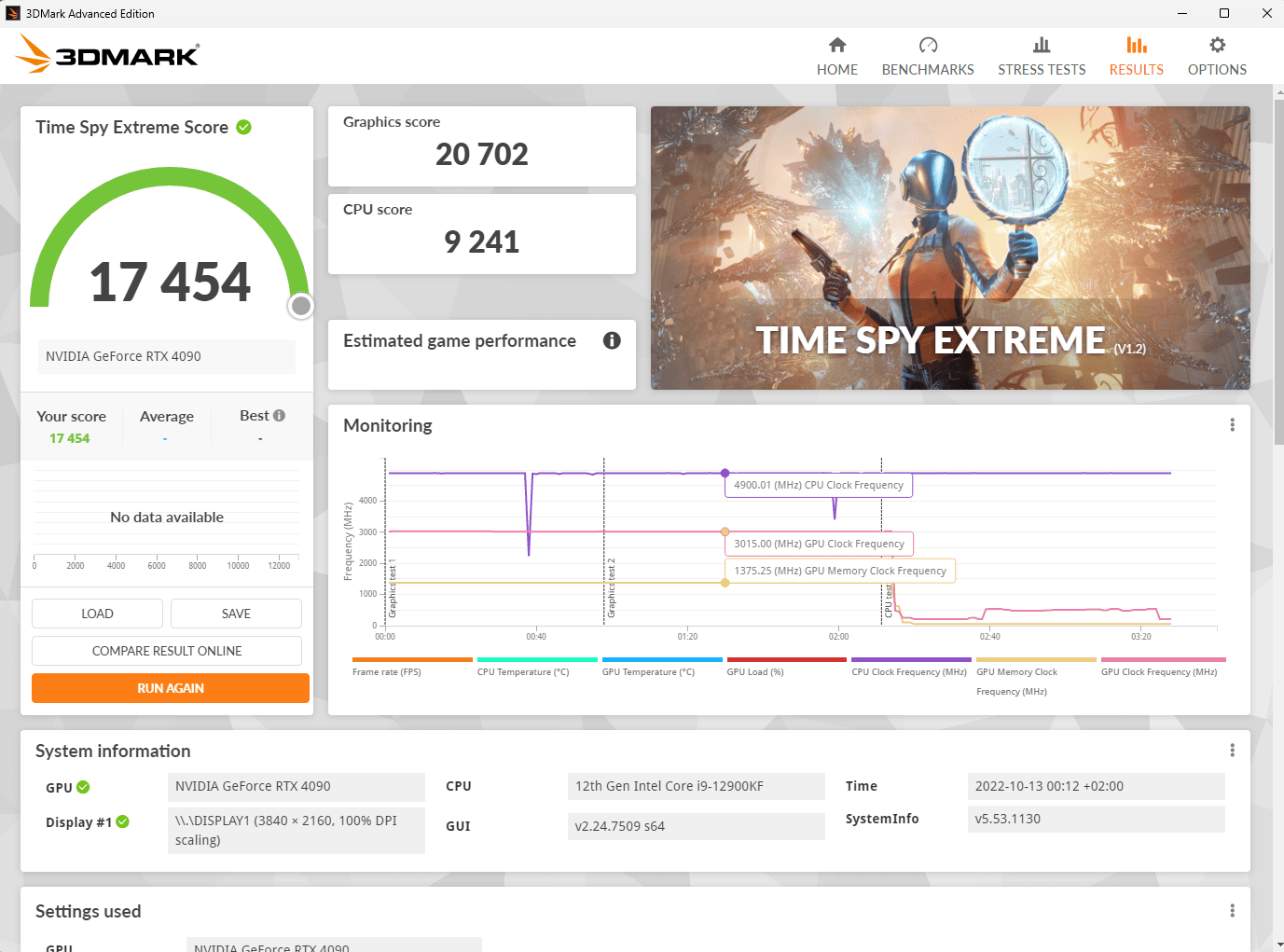Click the SystemInfo version v5.53.1130
The width and height of the screenshot is (1284, 952).
coord(1097,819)
